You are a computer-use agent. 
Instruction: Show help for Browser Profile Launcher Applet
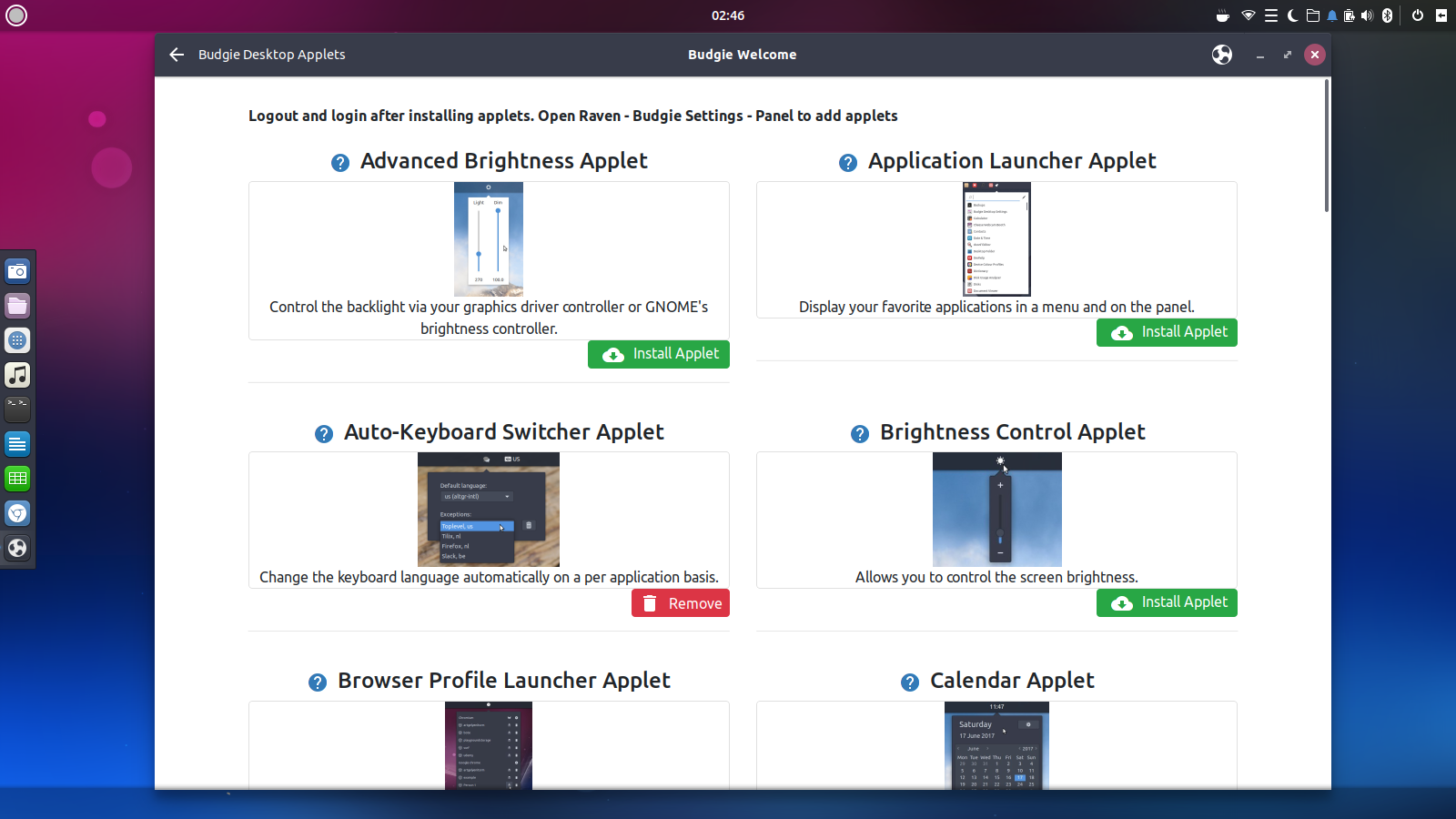click(318, 682)
